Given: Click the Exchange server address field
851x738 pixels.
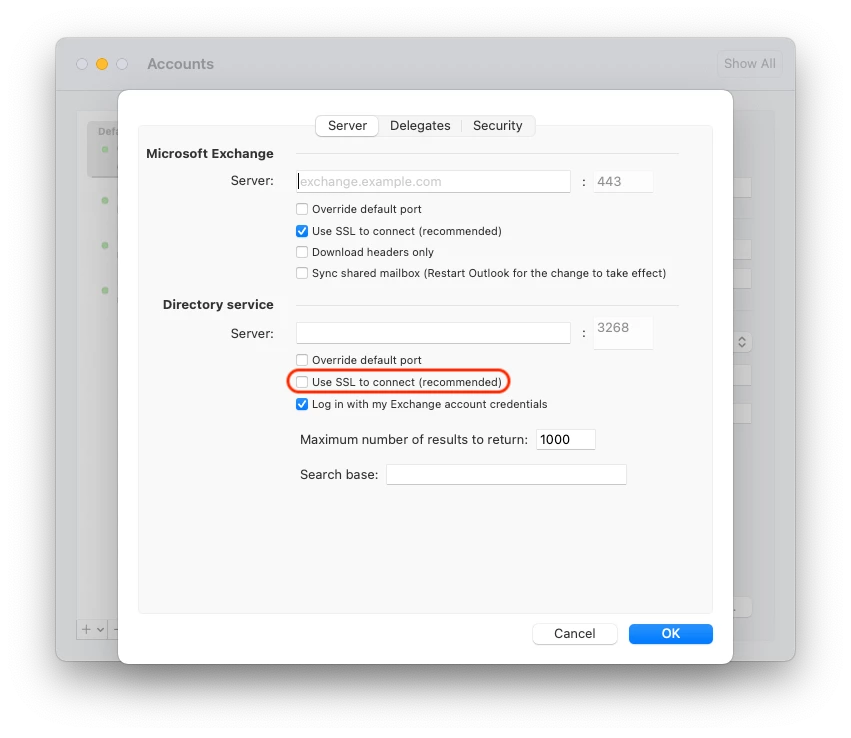Looking at the screenshot, I should click(433, 181).
